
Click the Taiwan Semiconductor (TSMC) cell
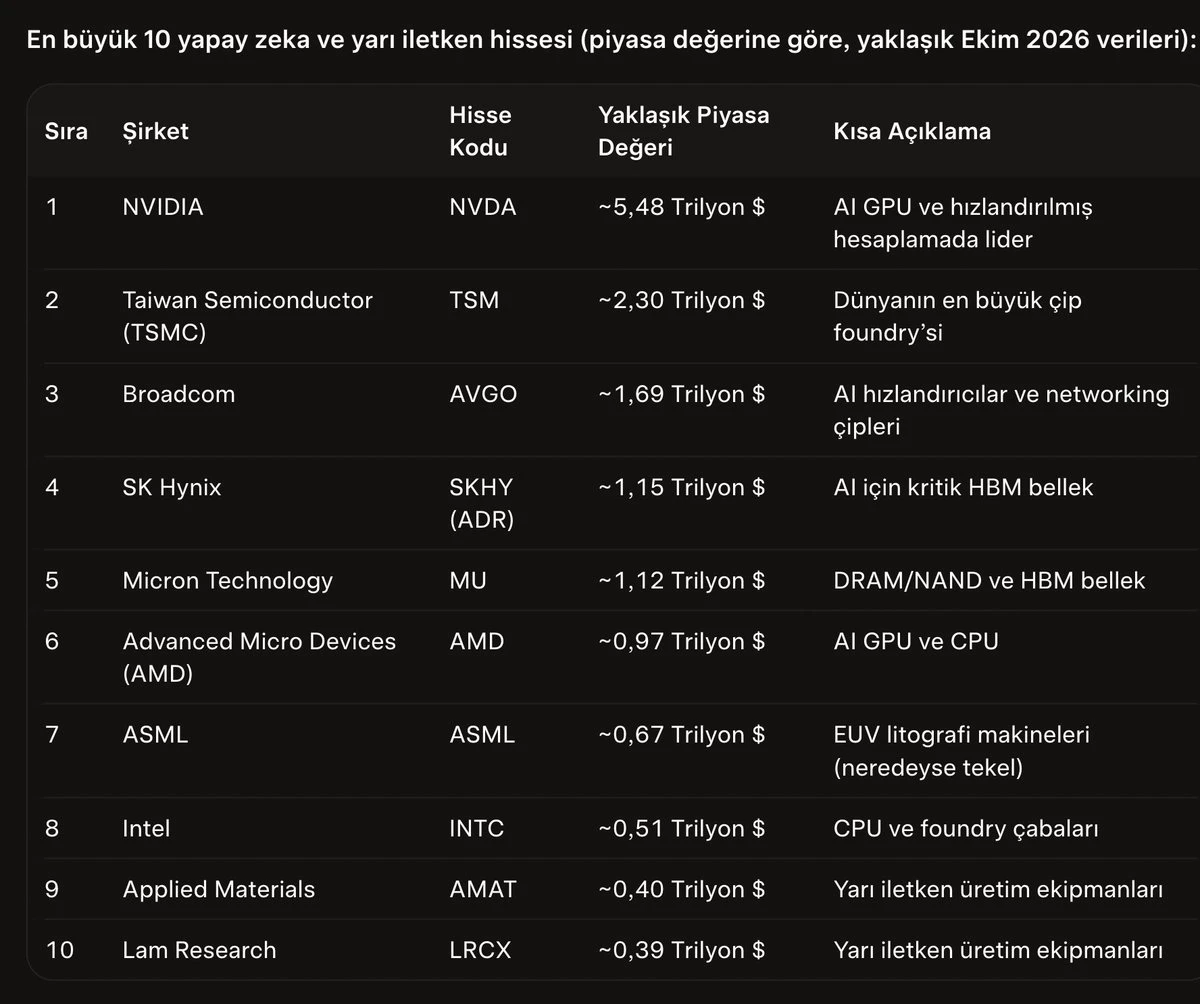(x=247, y=316)
